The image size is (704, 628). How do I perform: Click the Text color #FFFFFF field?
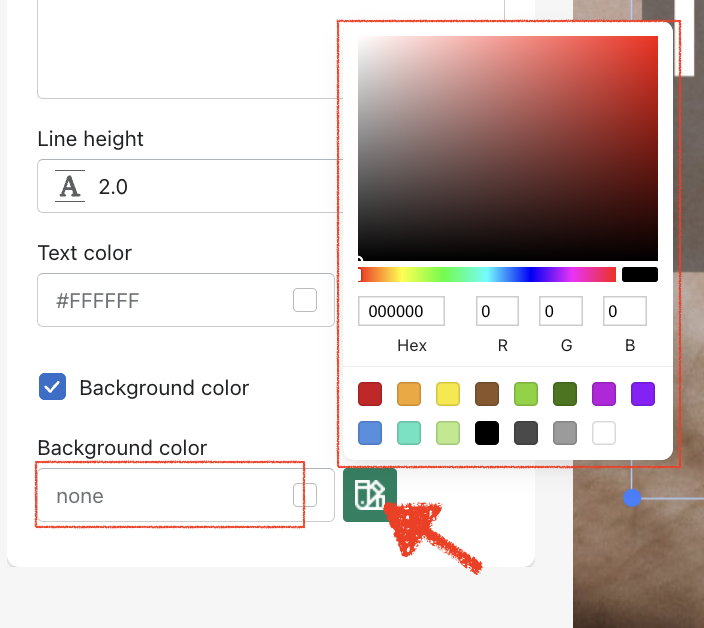[186, 300]
